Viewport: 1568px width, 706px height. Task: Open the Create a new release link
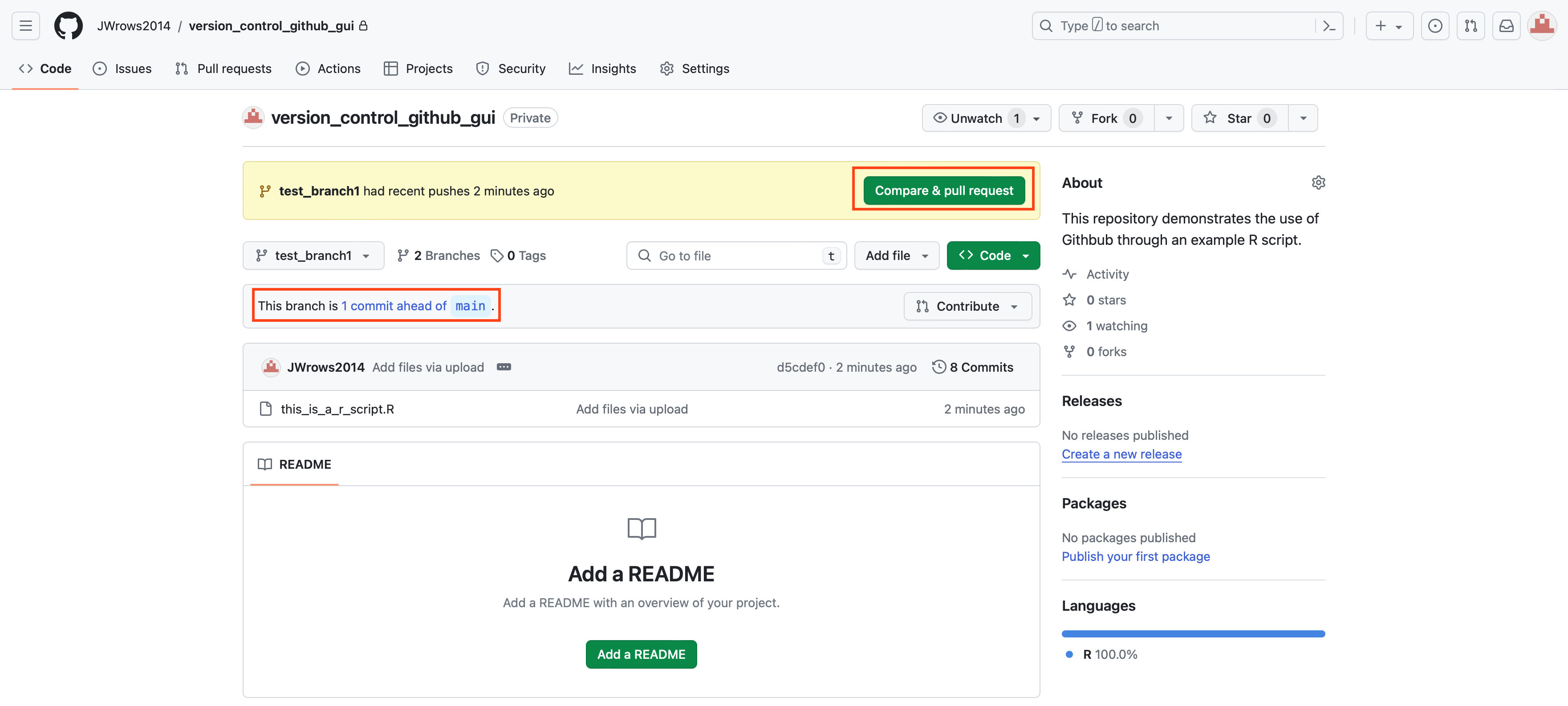(x=1121, y=454)
